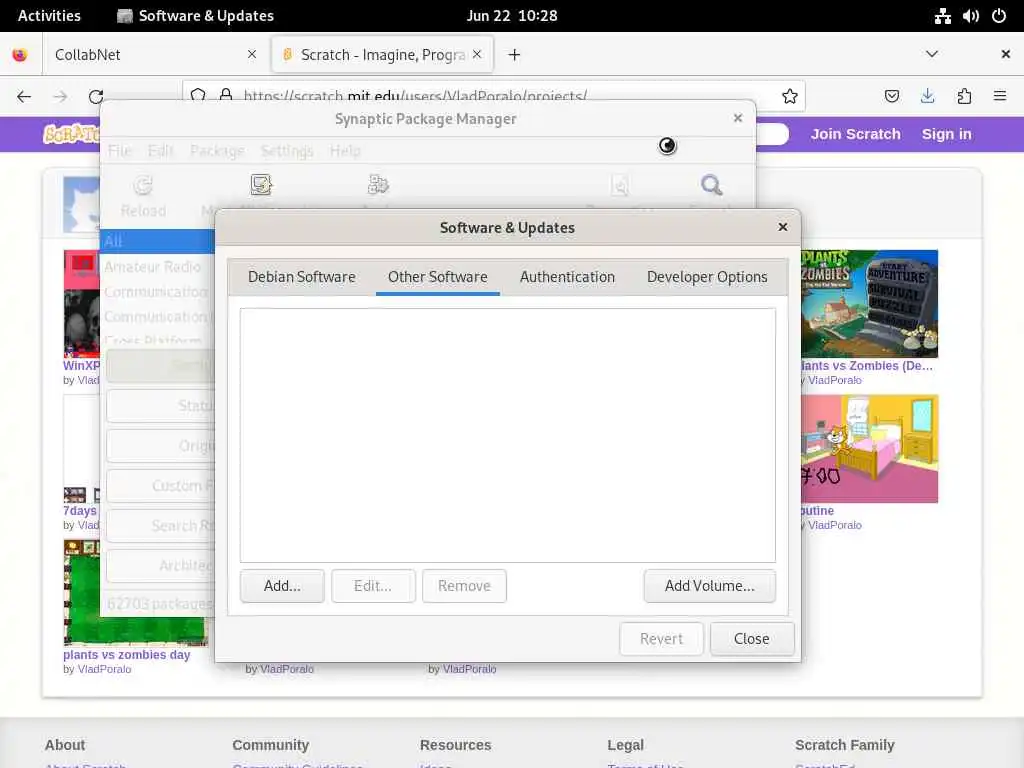This screenshot has height=768, width=1024.
Task: Click the power icon in the system tray
Action: click(999, 16)
